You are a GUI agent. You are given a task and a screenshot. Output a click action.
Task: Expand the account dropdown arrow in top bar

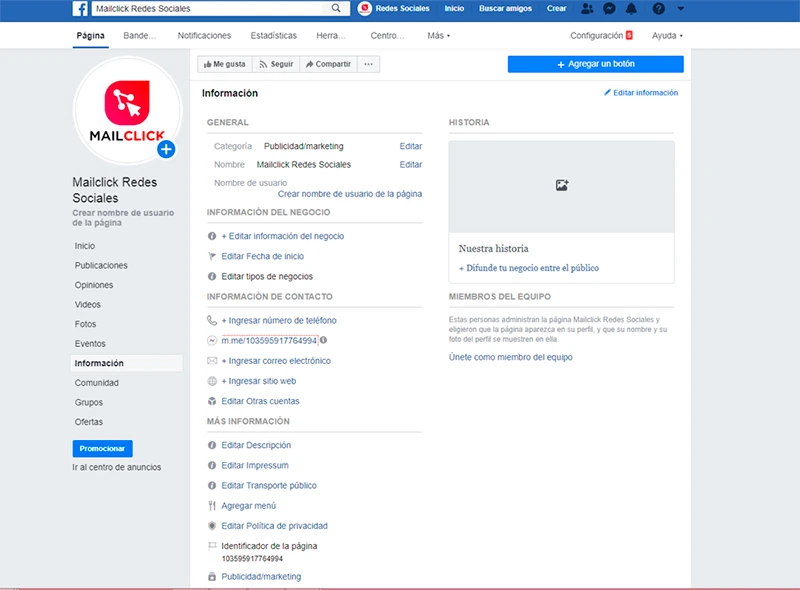[x=681, y=9]
